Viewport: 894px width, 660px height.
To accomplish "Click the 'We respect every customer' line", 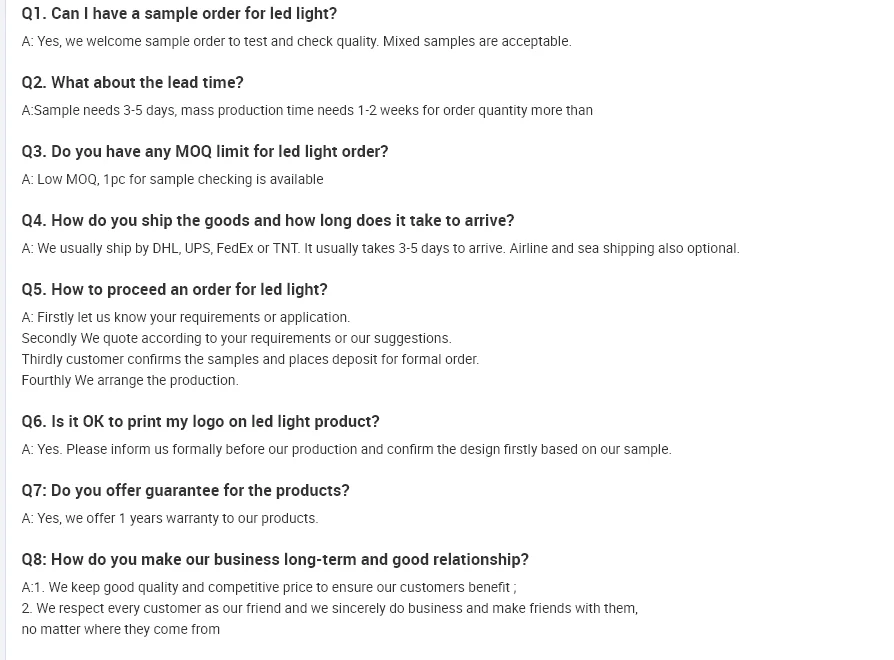I will [329, 608].
